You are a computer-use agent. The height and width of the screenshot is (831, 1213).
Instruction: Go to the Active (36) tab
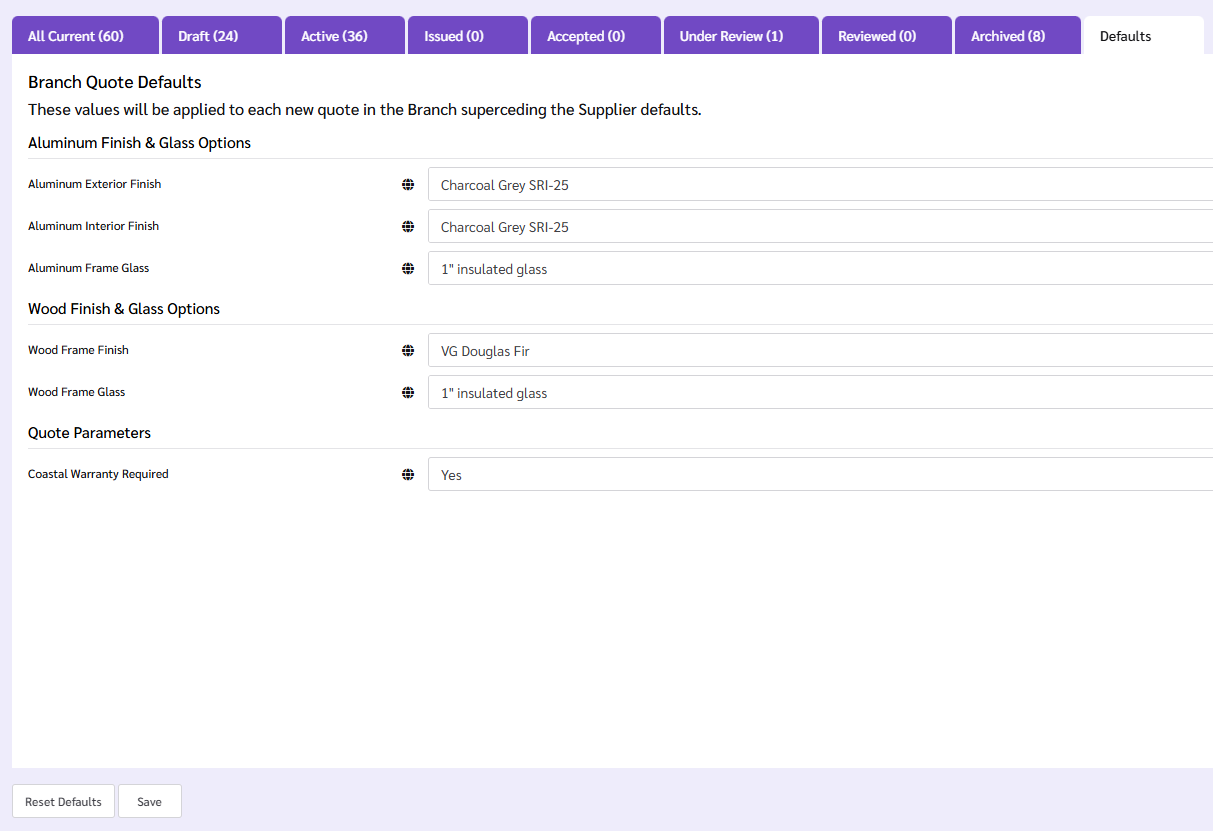point(345,36)
